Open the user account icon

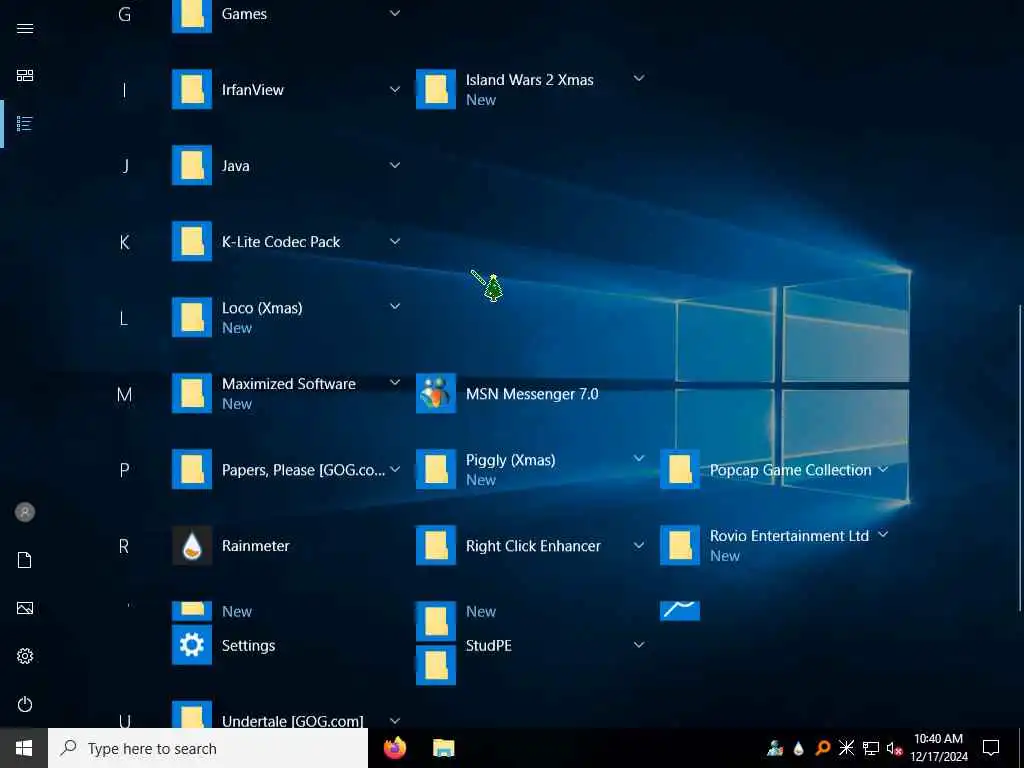[x=25, y=512]
